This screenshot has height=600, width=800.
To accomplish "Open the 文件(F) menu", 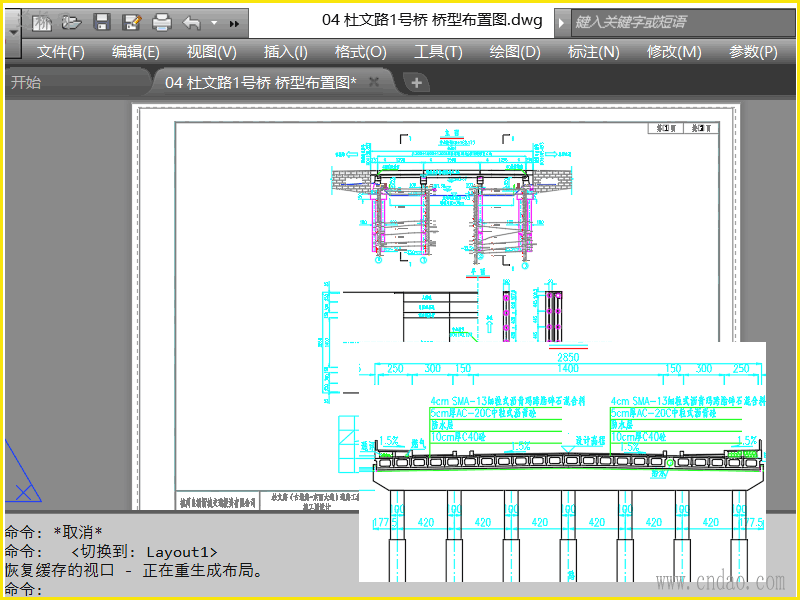I will (x=61, y=52).
